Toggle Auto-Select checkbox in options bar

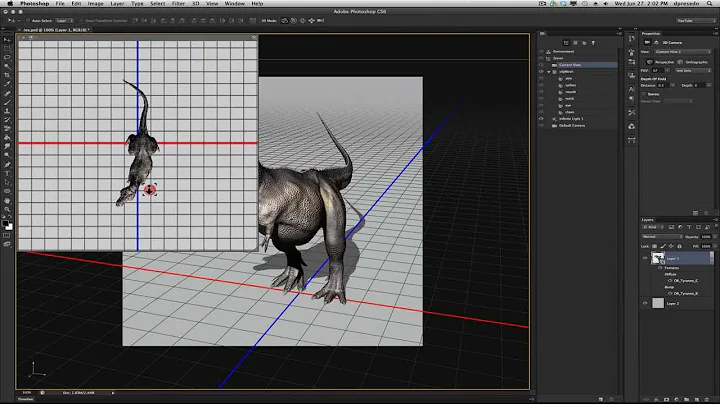pyautogui.click(x=28, y=21)
